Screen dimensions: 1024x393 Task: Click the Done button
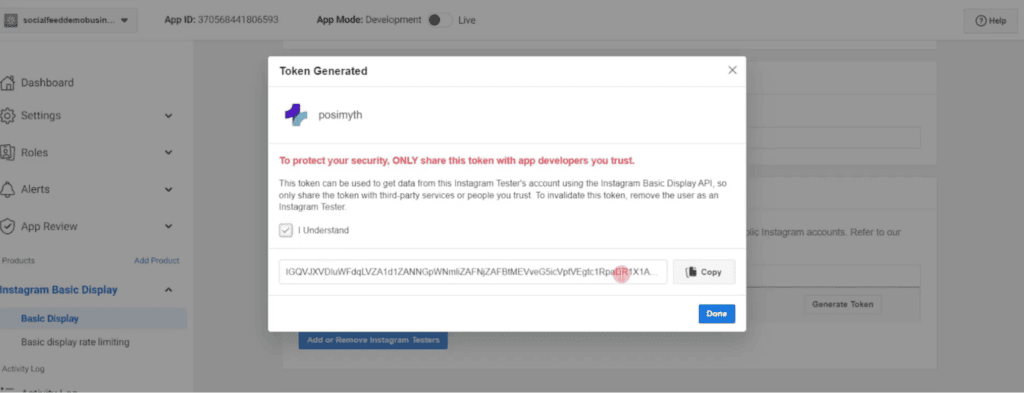[x=716, y=313]
